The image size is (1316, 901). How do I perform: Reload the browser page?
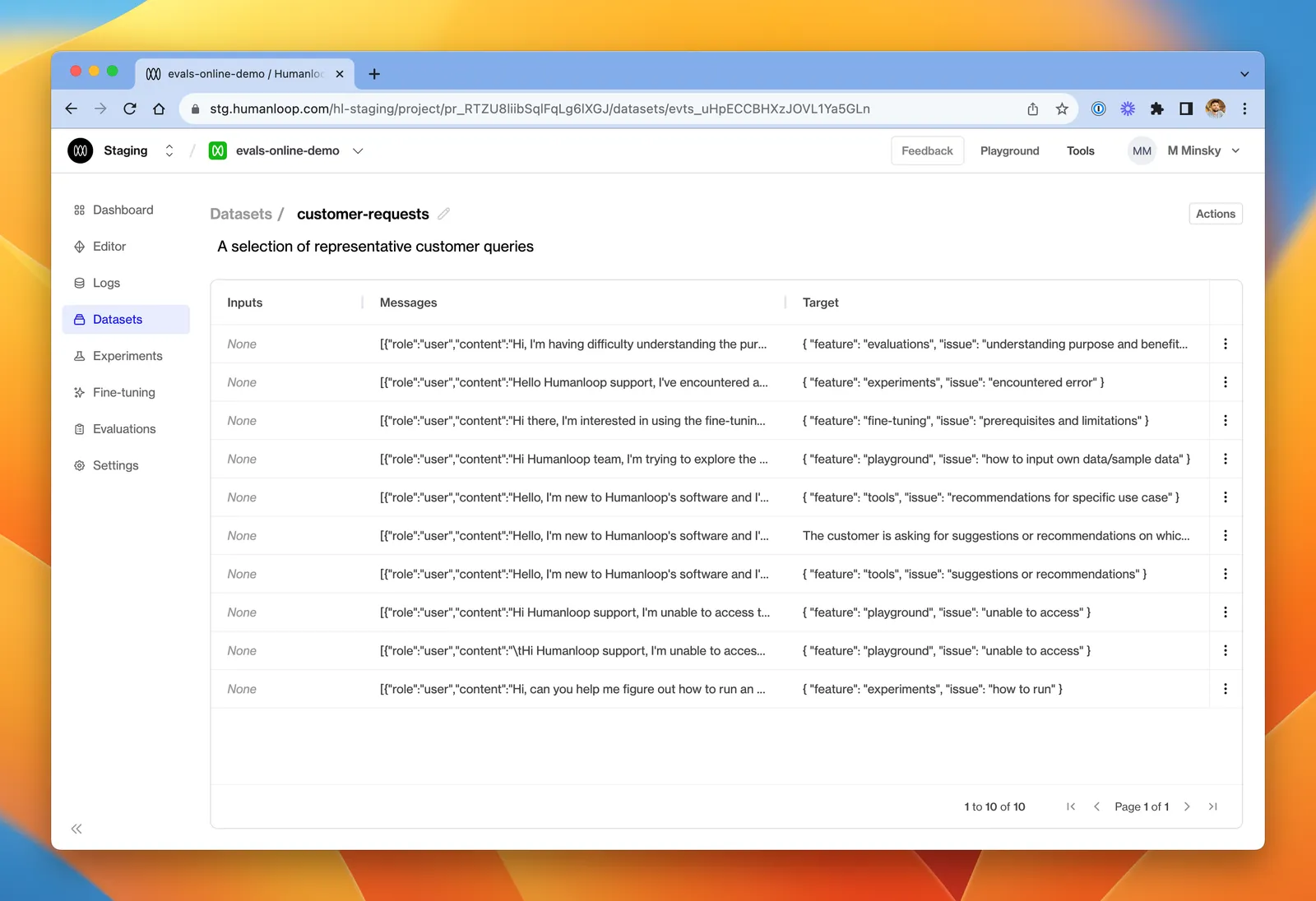click(x=130, y=109)
